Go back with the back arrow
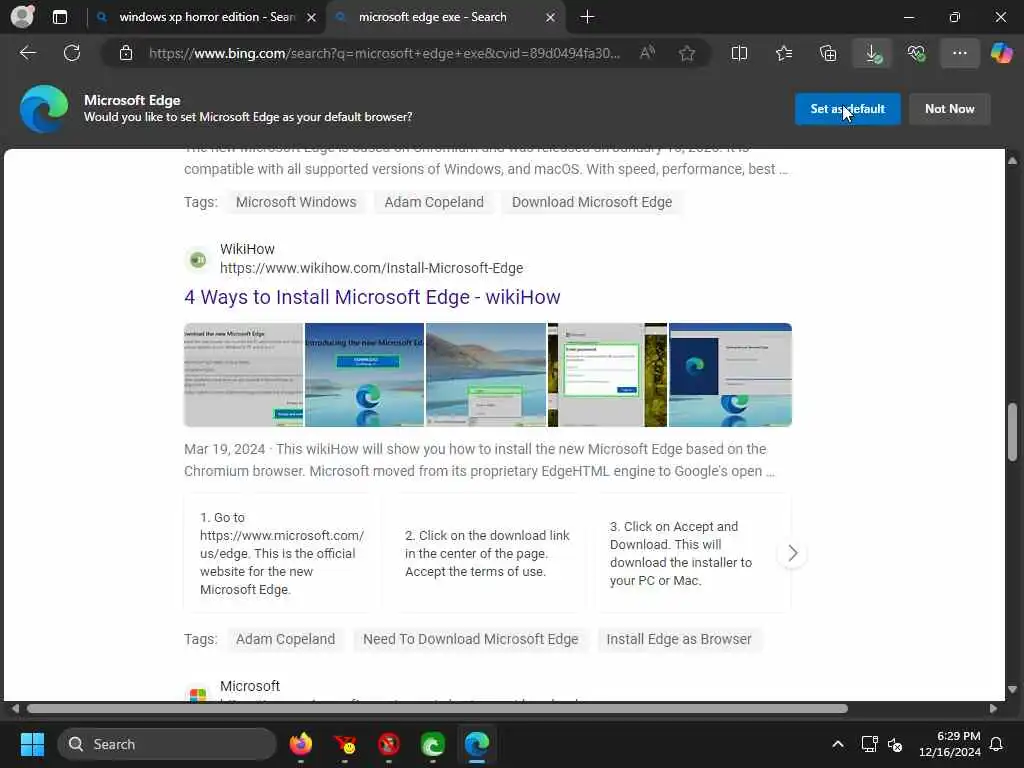The height and width of the screenshot is (768, 1024). pos(27,53)
